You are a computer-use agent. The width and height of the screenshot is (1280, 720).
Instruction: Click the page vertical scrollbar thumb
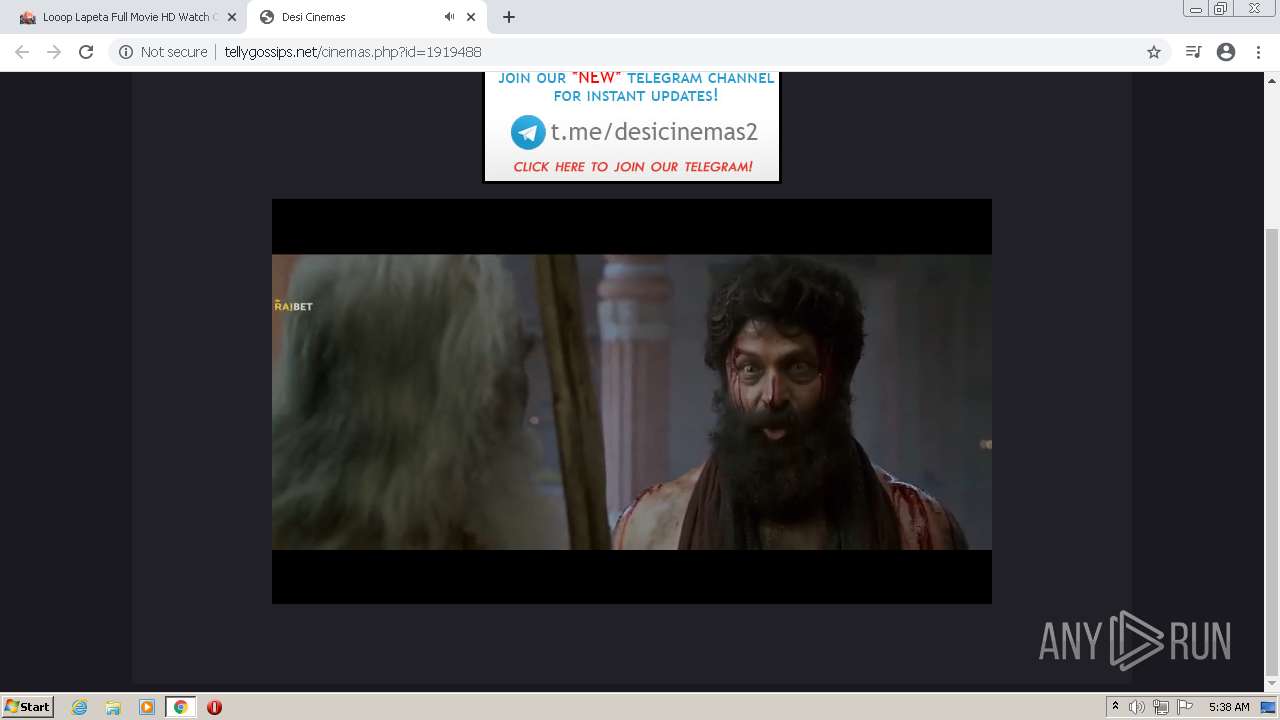1272,450
